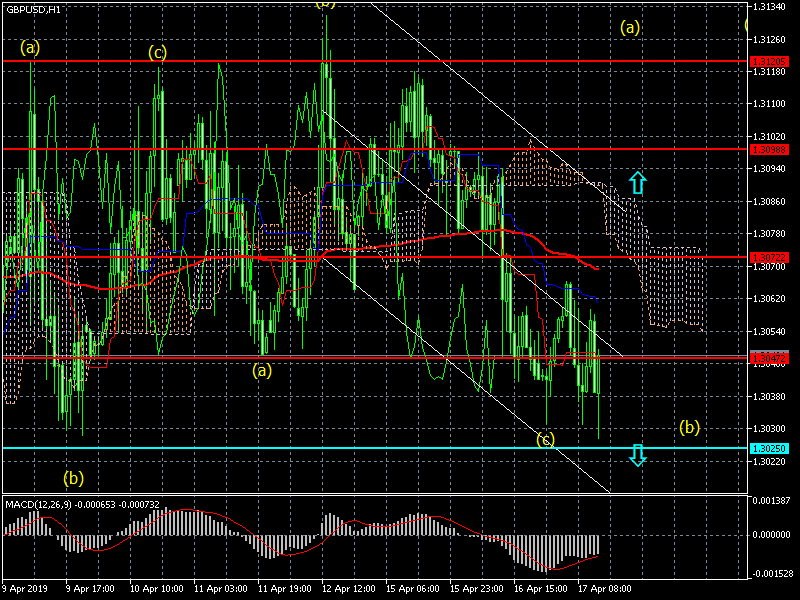Click the (a) wave label at top left
The width and height of the screenshot is (800, 600).
coord(30,46)
